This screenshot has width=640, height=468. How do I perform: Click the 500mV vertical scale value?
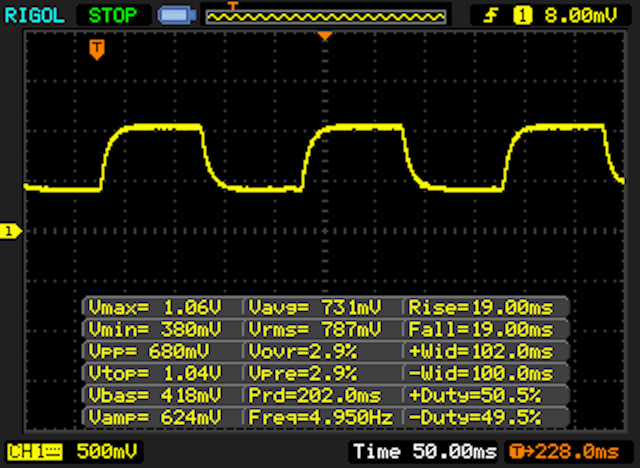107,452
